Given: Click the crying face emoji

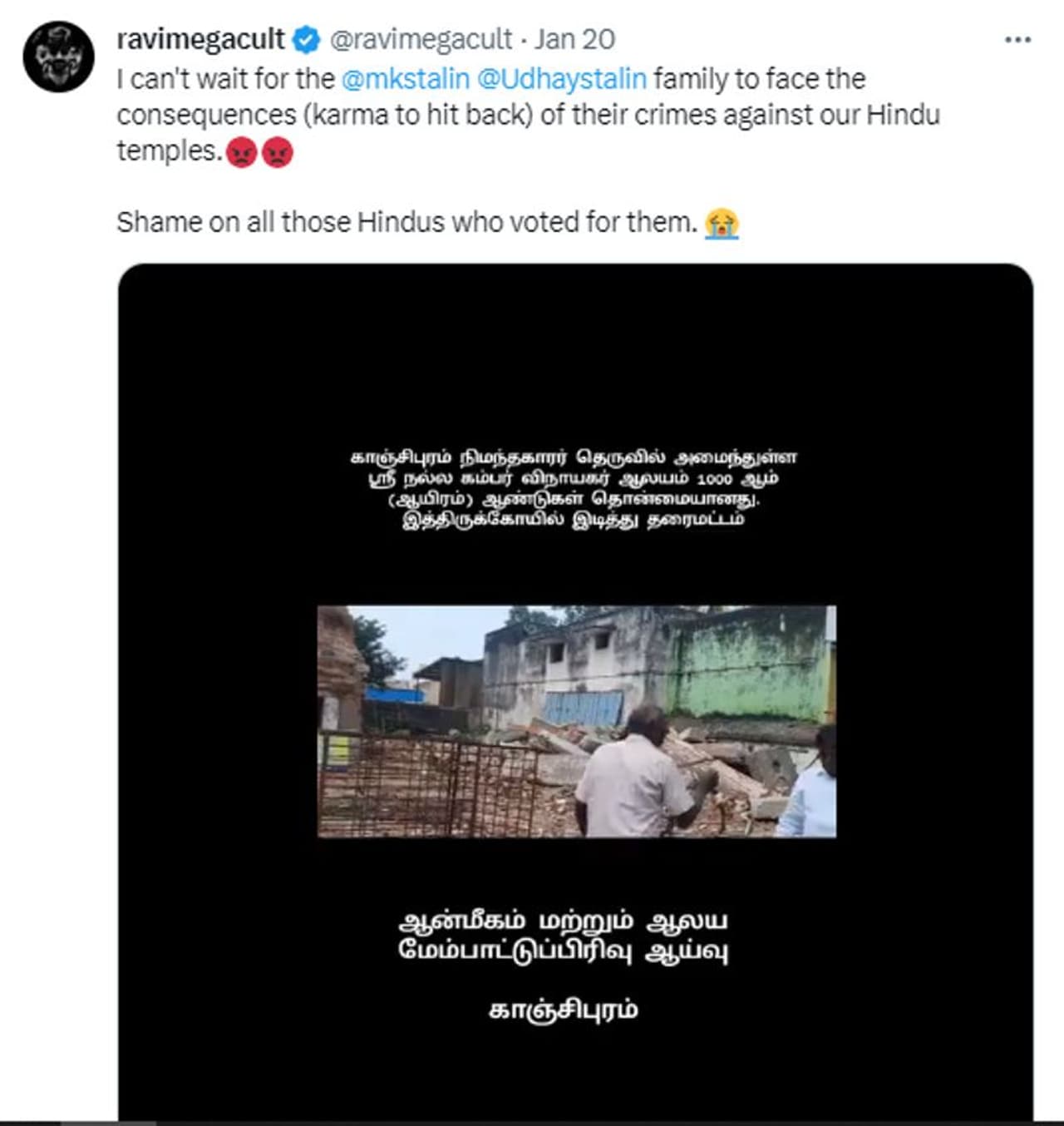Looking at the screenshot, I should (722, 224).
